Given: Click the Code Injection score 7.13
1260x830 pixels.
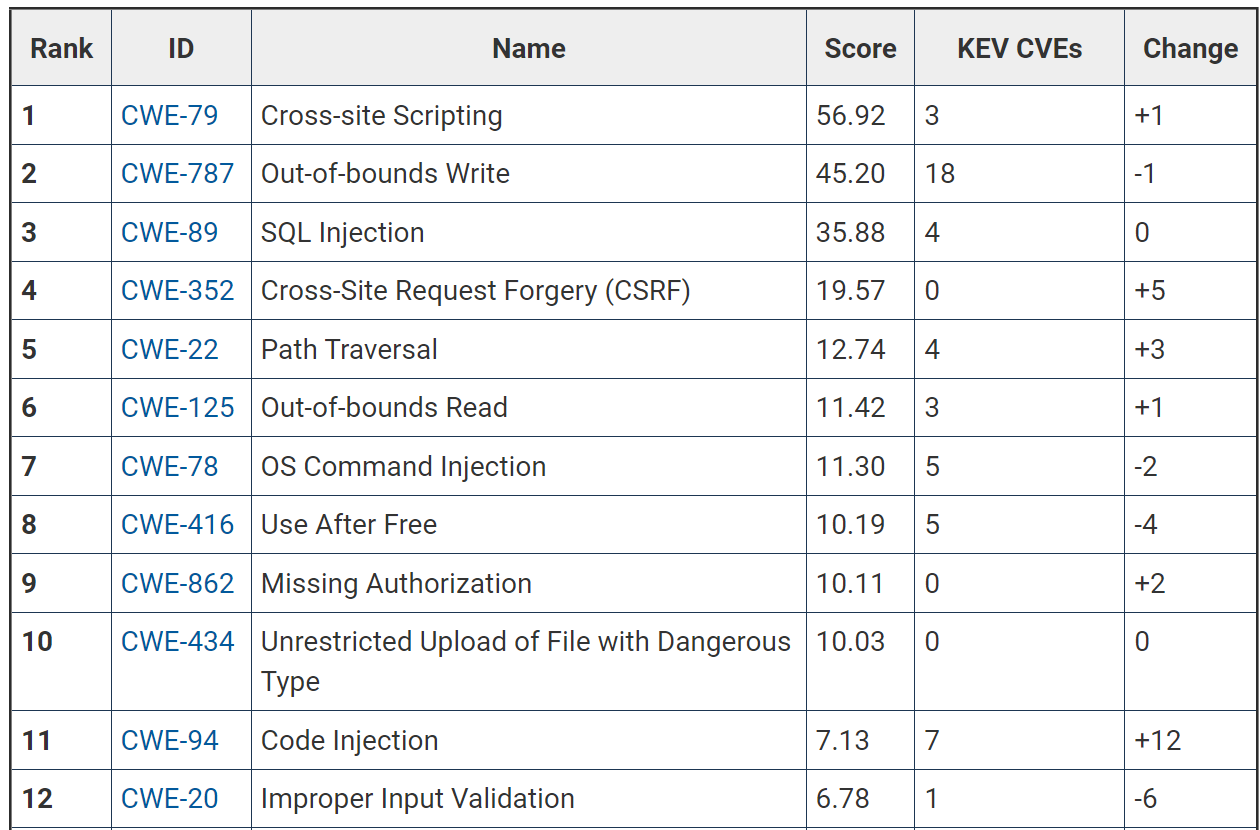Looking at the screenshot, I should tap(842, 741).
